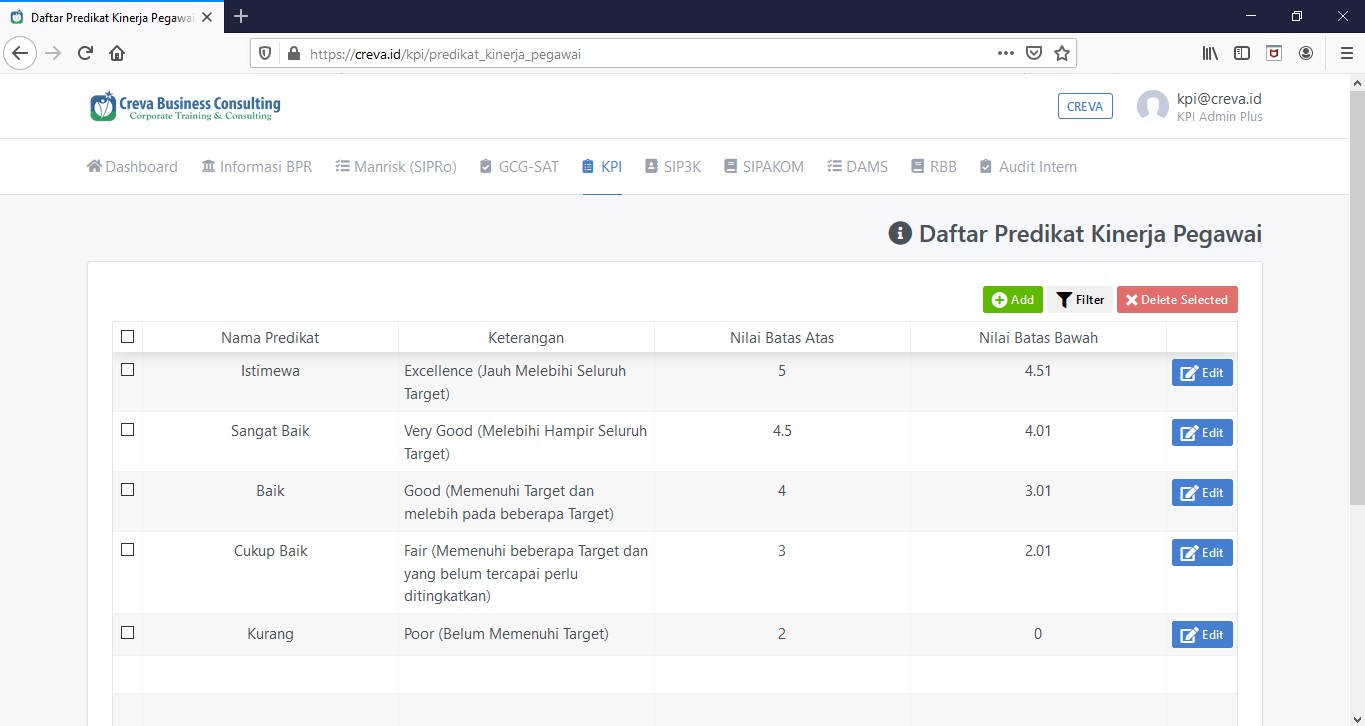Click the Creva Business Consulting logo
1365x726 pixels.
185,106
